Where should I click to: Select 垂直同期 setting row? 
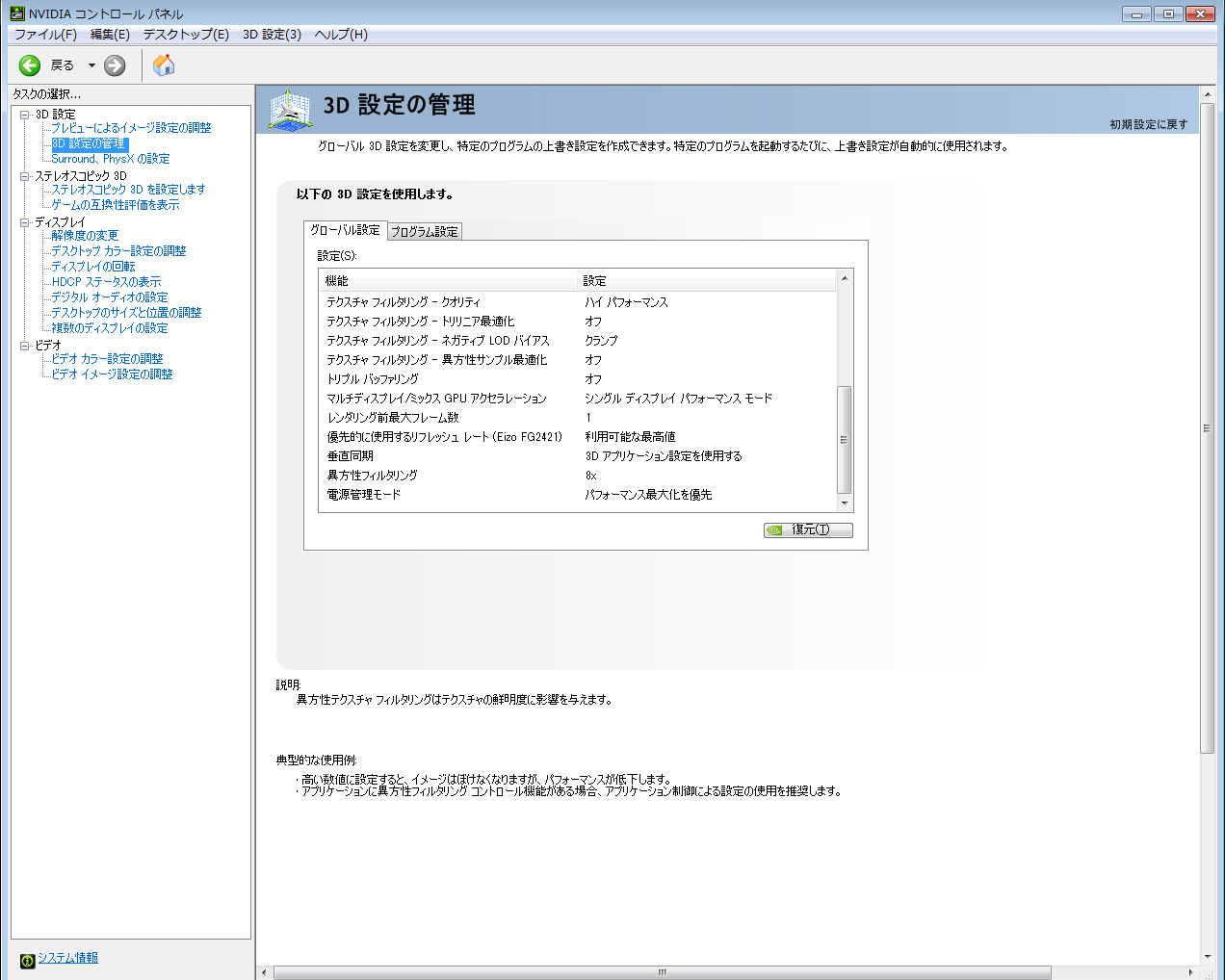pos(578,456)
